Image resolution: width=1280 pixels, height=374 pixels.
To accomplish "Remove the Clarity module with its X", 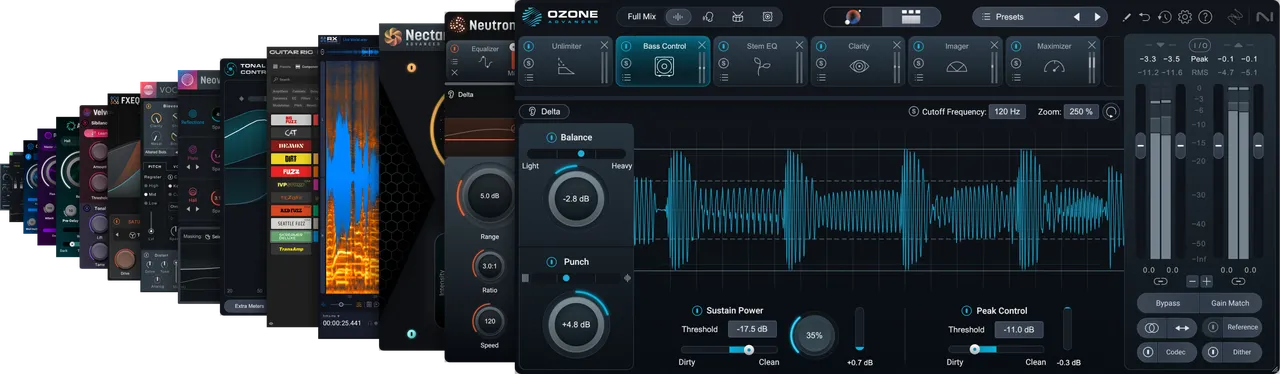I will 897,46.
